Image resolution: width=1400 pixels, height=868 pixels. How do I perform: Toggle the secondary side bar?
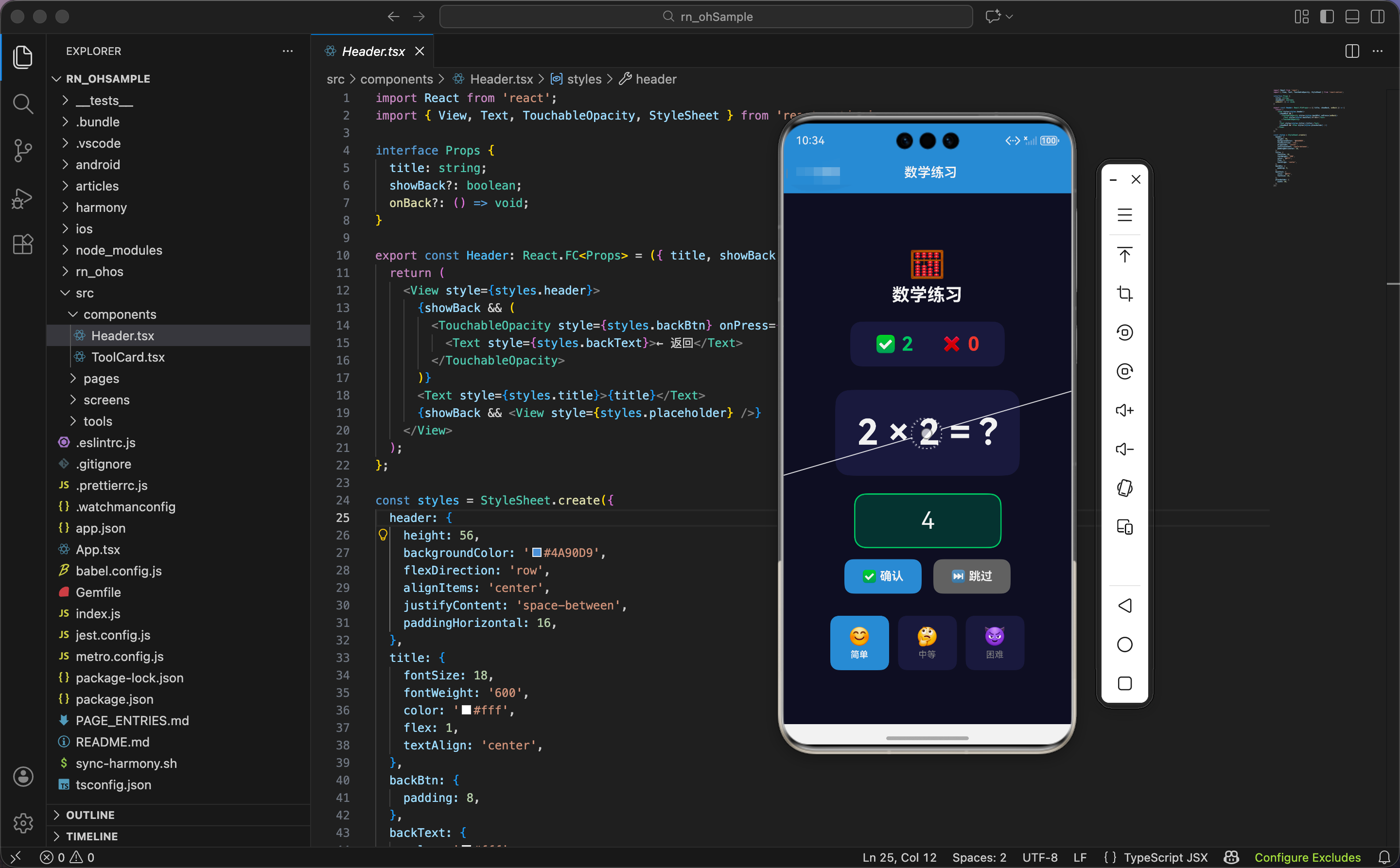[1377, 17]
